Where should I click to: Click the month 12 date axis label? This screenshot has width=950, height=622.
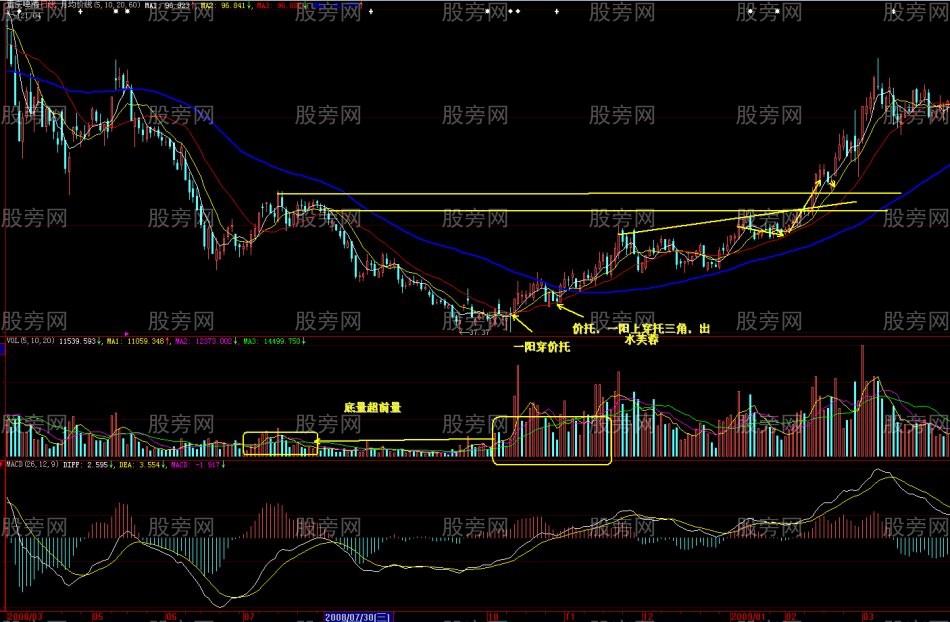coord(648,617)
